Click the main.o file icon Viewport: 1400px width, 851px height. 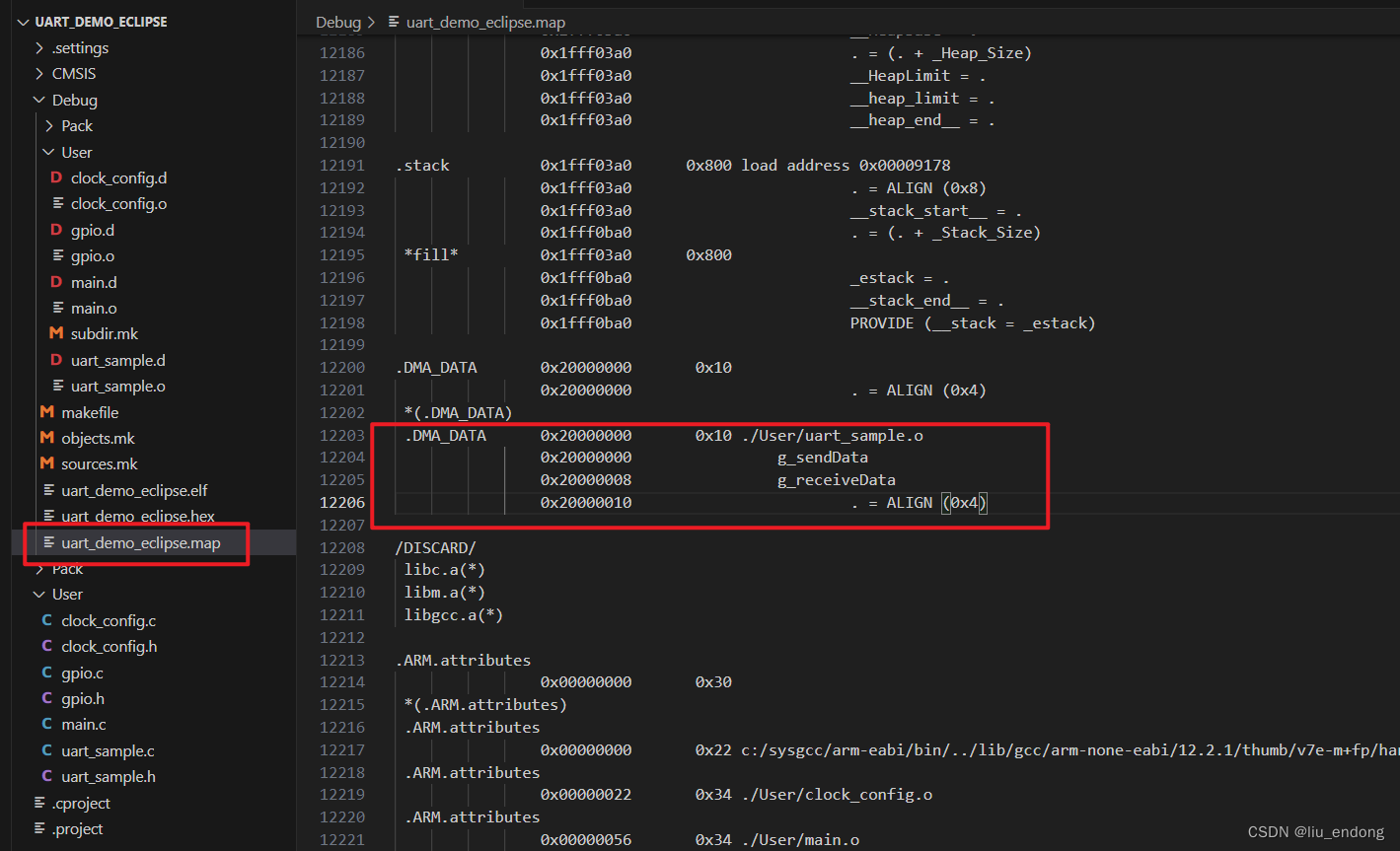tap(57, 309)
